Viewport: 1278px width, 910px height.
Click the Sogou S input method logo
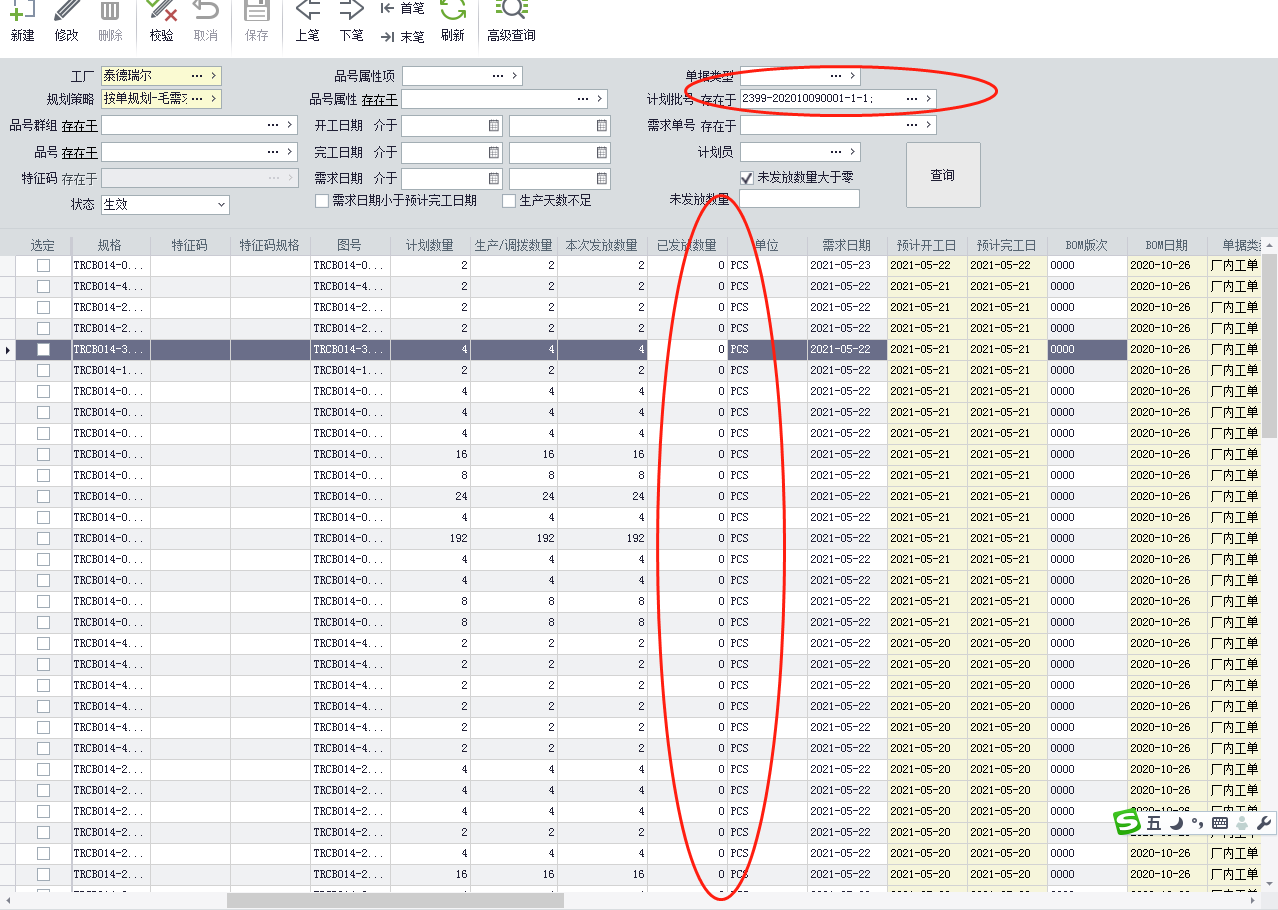pos(1128,822)
